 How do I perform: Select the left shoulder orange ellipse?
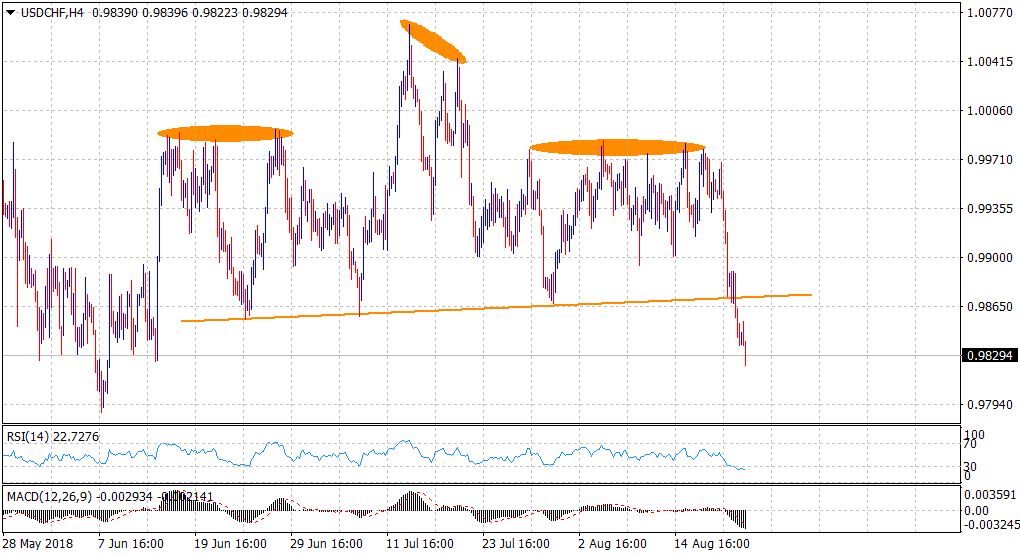225,133
